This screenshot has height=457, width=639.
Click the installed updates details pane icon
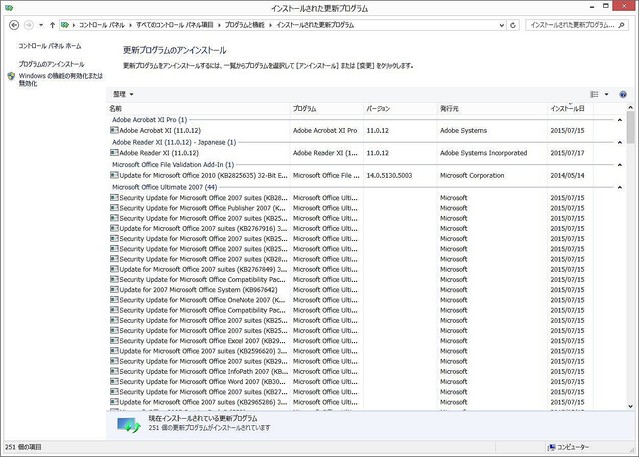(x=129, y=424)
